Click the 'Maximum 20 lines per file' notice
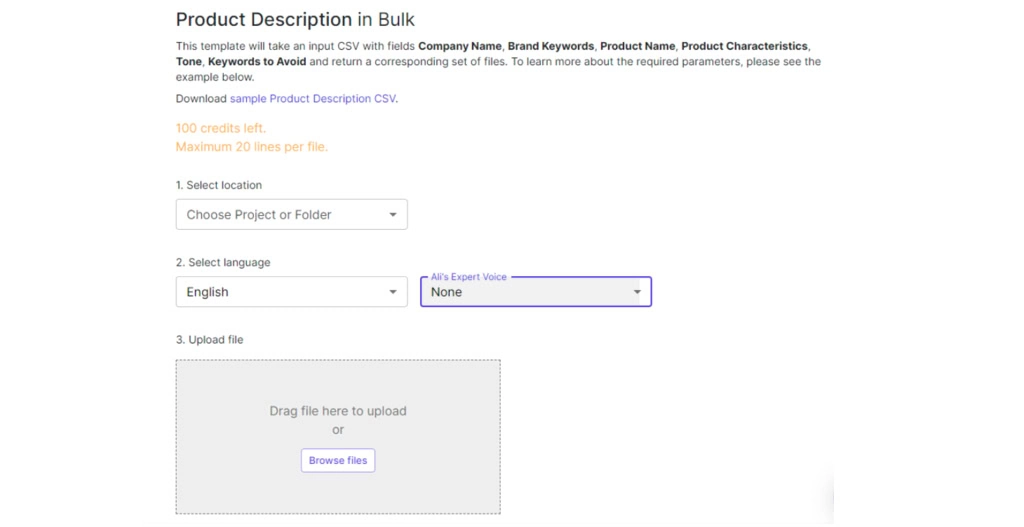 252,147
